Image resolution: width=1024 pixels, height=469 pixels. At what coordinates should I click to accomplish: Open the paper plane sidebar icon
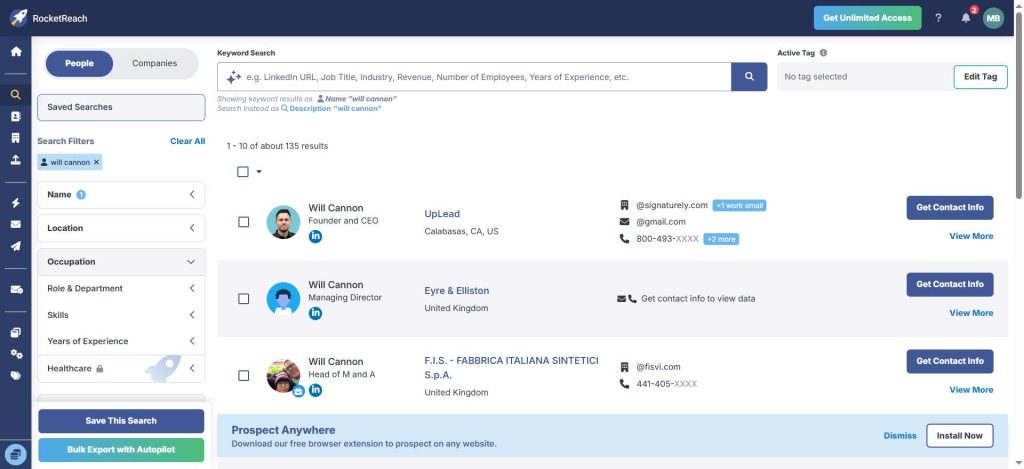point(16,246)
